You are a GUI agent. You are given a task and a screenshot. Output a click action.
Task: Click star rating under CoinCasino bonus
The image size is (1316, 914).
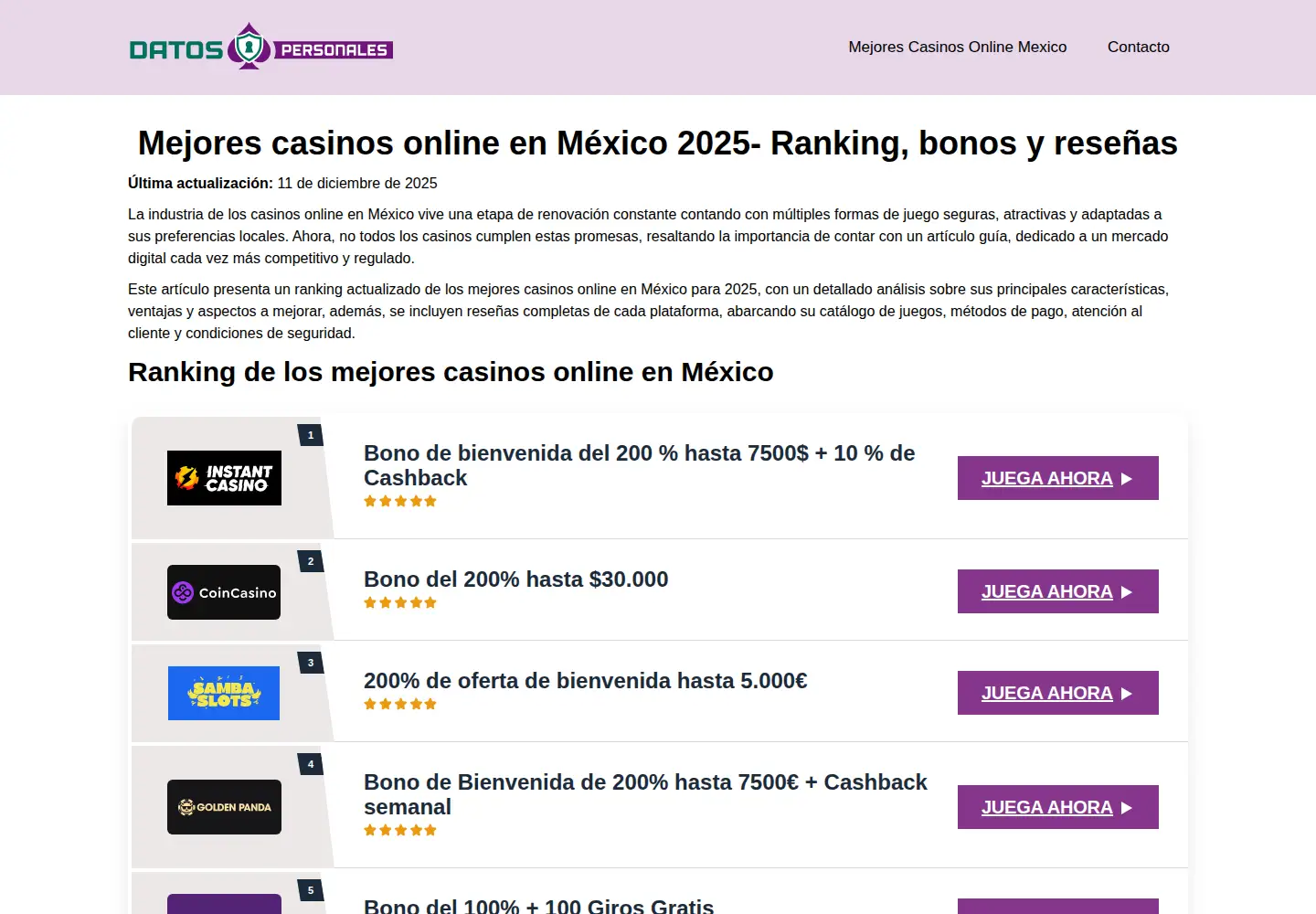tap(400, 602)
